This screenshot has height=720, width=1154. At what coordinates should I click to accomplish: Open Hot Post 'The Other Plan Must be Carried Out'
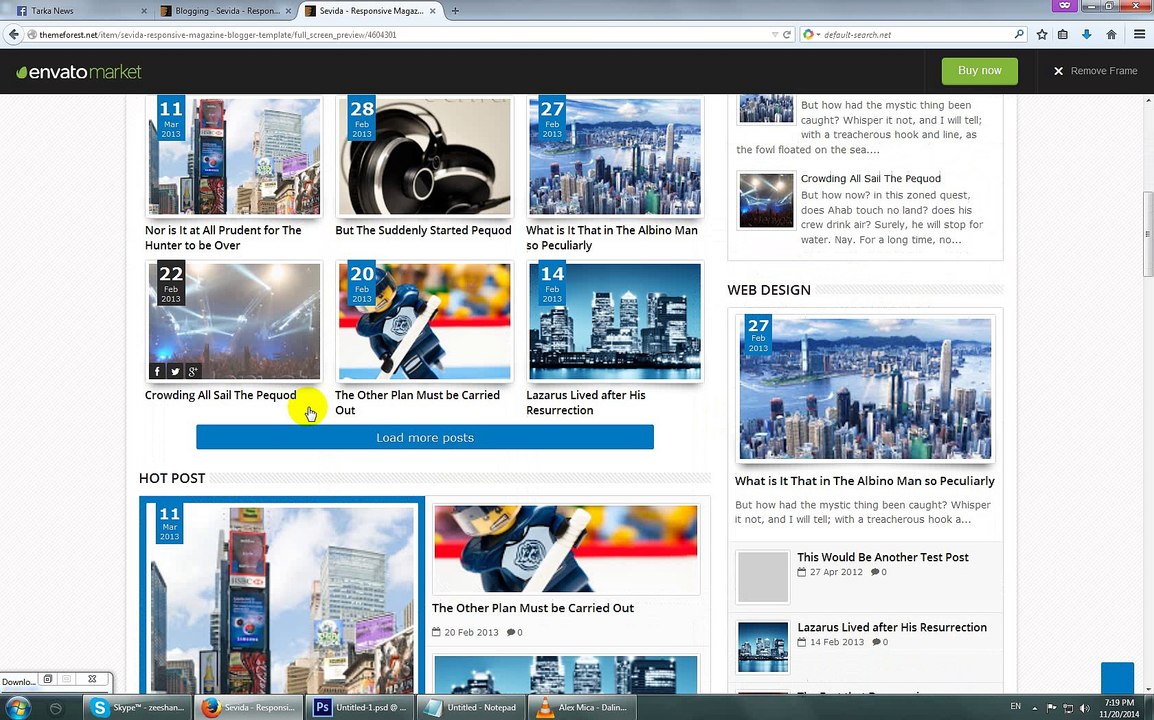533,608
